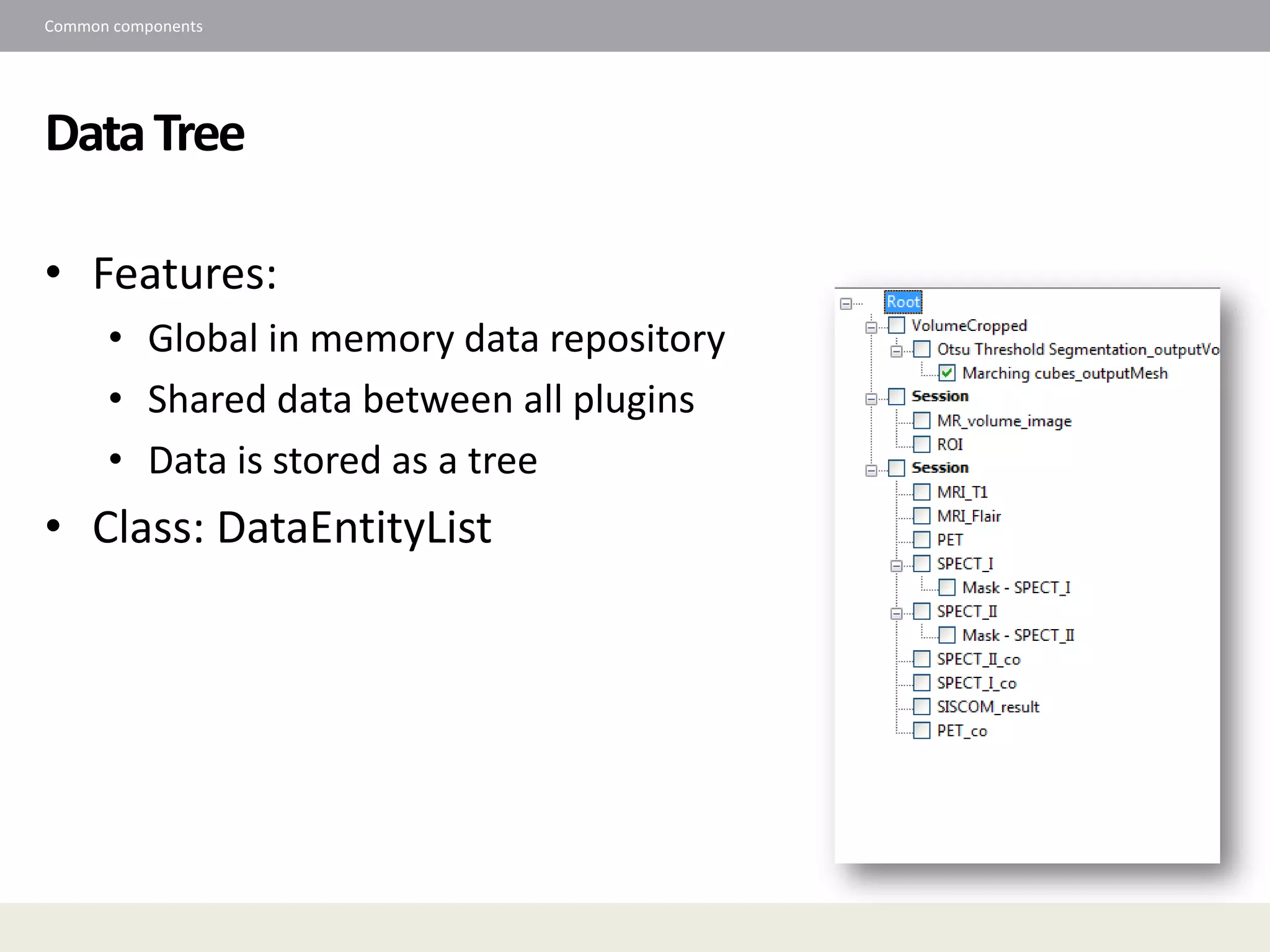The width and height of the screenshot is (1270, 952).
Task: Select the MRI_Flair tree item label
Action: pos(969,516)
